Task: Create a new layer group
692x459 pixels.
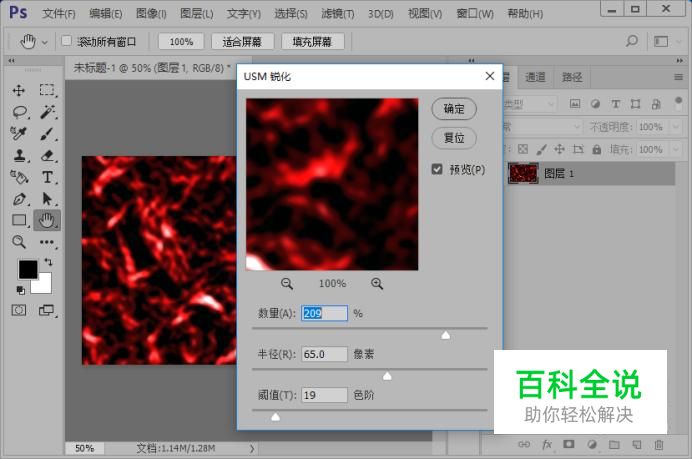Action: point(614,444)
